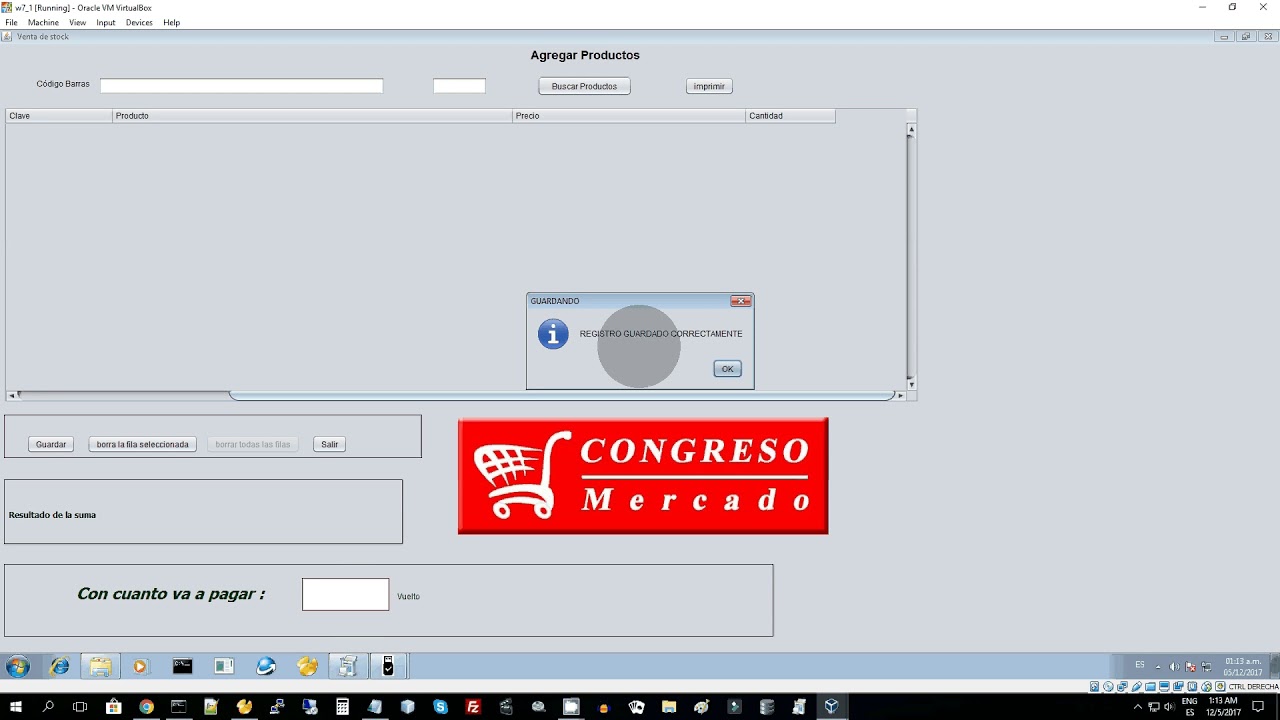Viewport: 1280px width, 720px height.
Task: Open Microsoft Store from the host taskbar
Action: [x=113, y=707]
